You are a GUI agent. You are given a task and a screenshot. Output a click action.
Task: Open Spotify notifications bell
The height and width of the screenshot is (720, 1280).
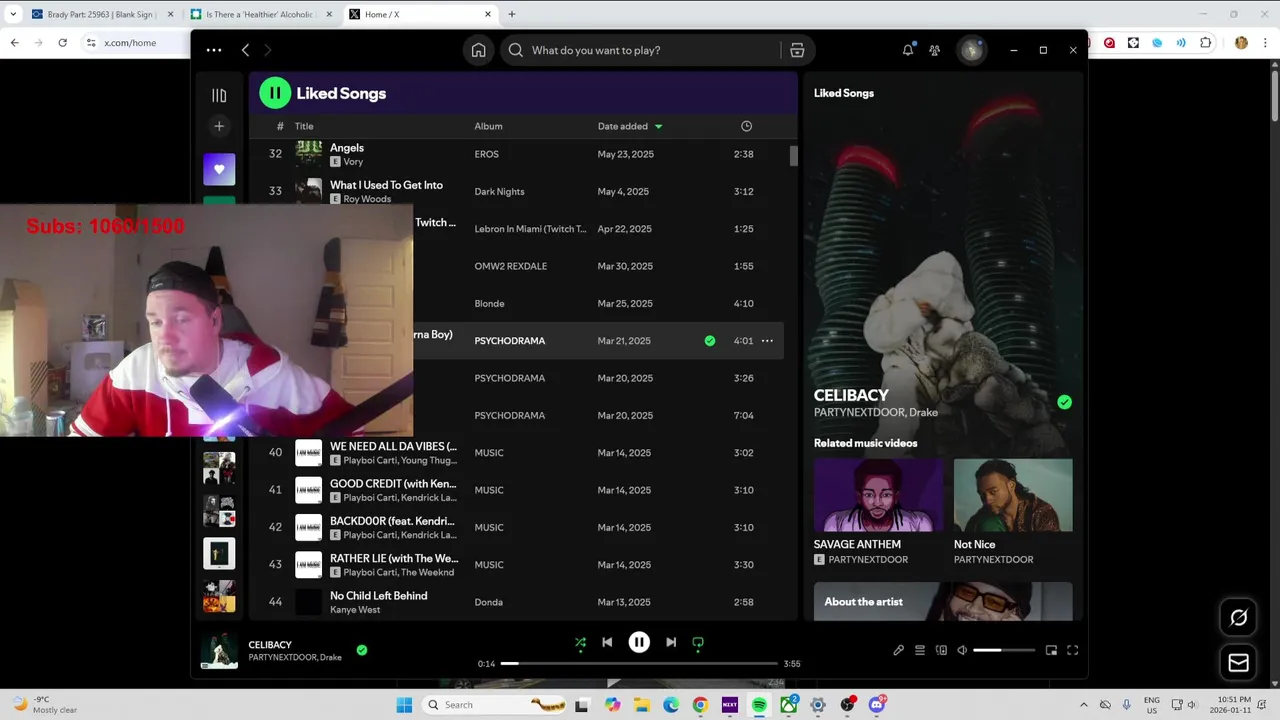click(x=908, y=50)
